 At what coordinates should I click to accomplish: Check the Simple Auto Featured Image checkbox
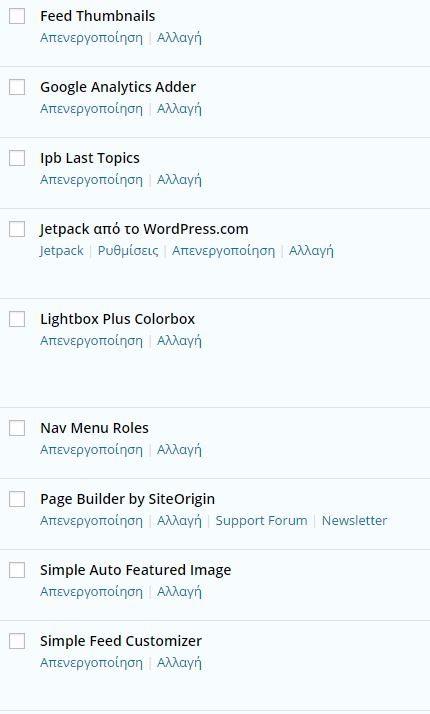click(x=17, y=571)
